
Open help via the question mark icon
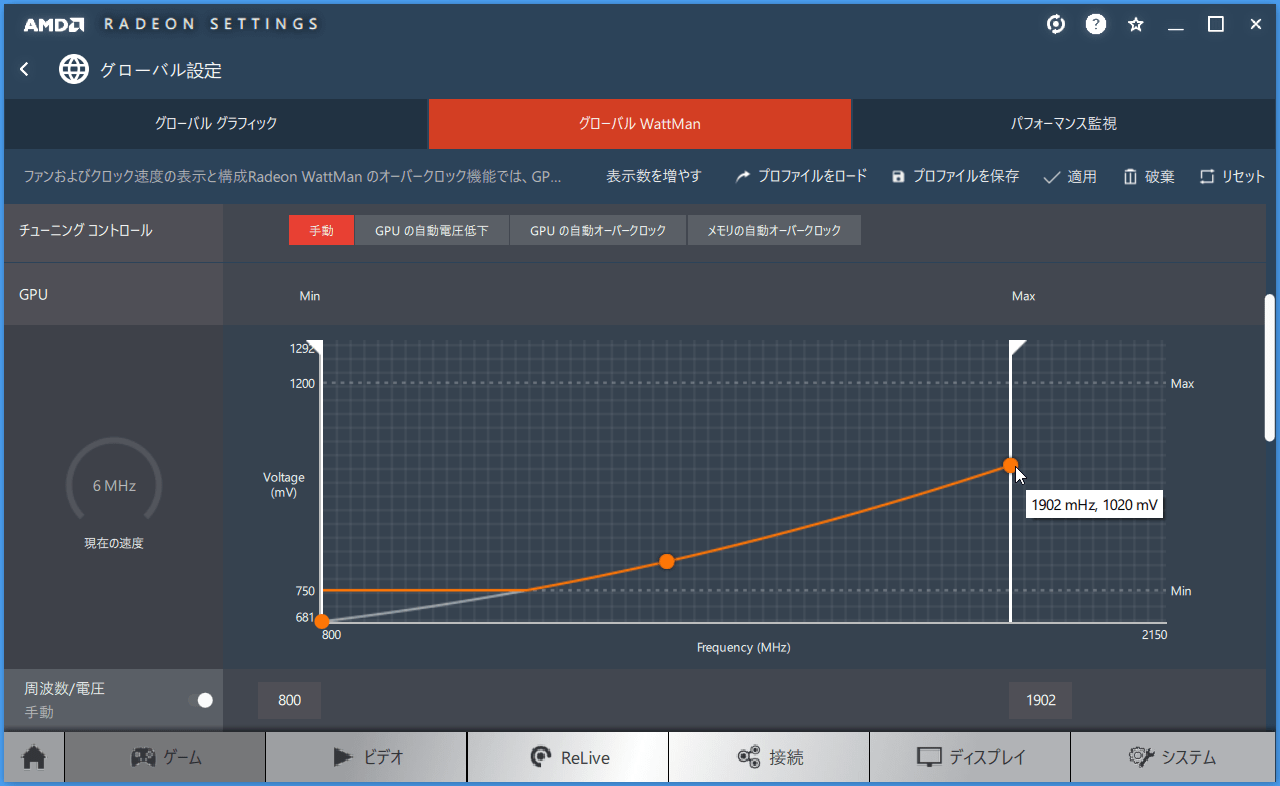pyautogui.click(x=1096, y=25)
